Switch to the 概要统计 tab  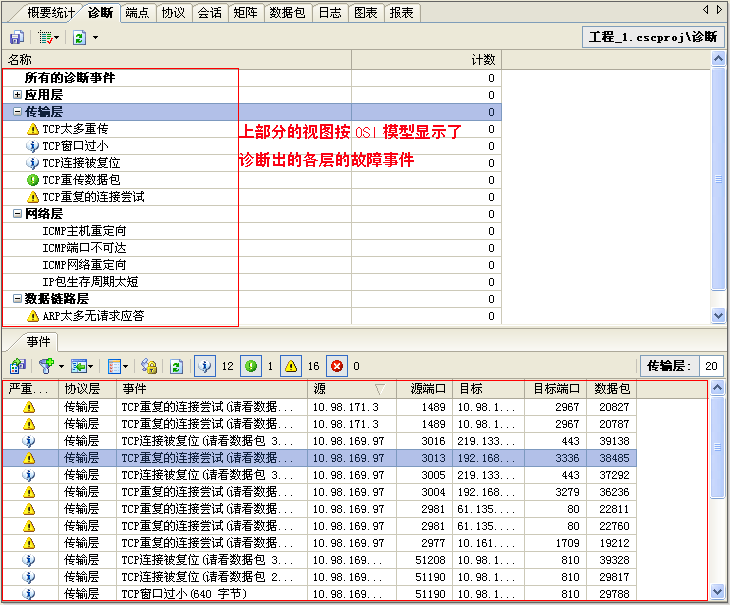pos(50,13)
